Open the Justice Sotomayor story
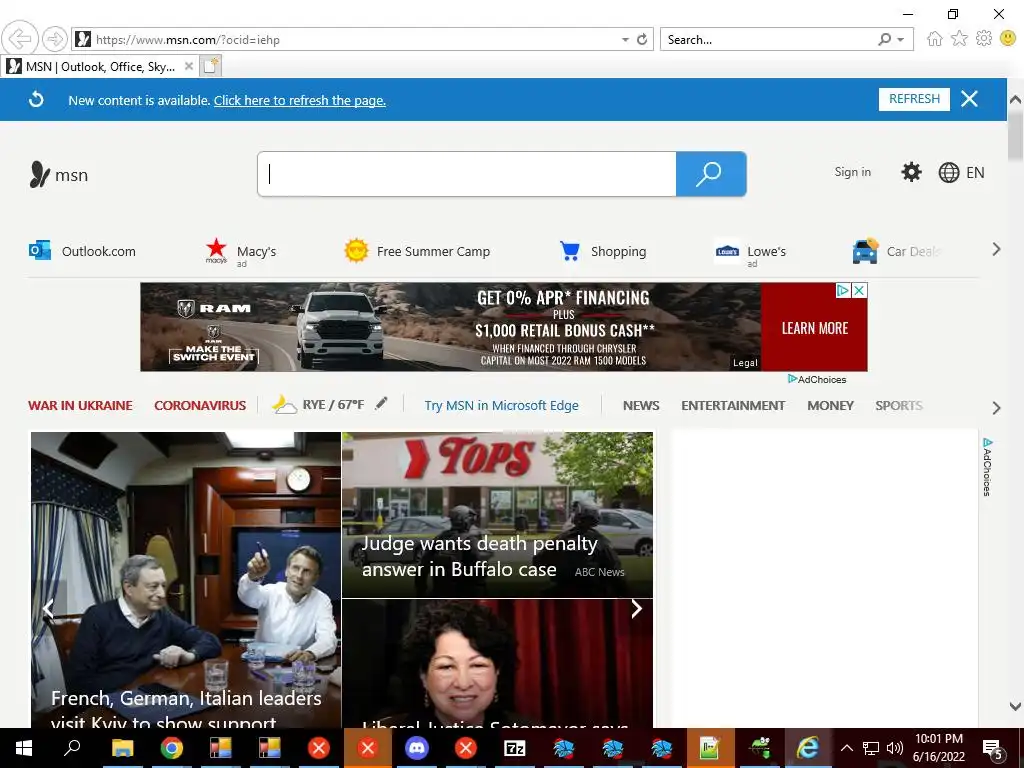 [497, 664]
